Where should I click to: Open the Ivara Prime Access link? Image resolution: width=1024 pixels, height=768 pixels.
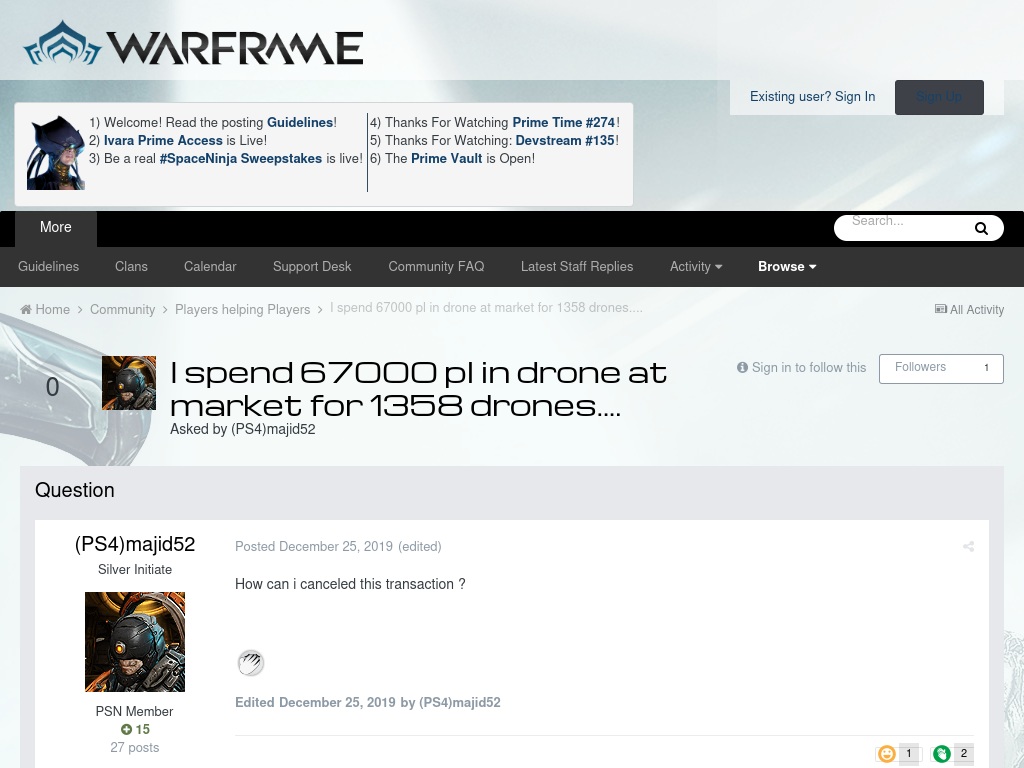(x=163, y=140)
